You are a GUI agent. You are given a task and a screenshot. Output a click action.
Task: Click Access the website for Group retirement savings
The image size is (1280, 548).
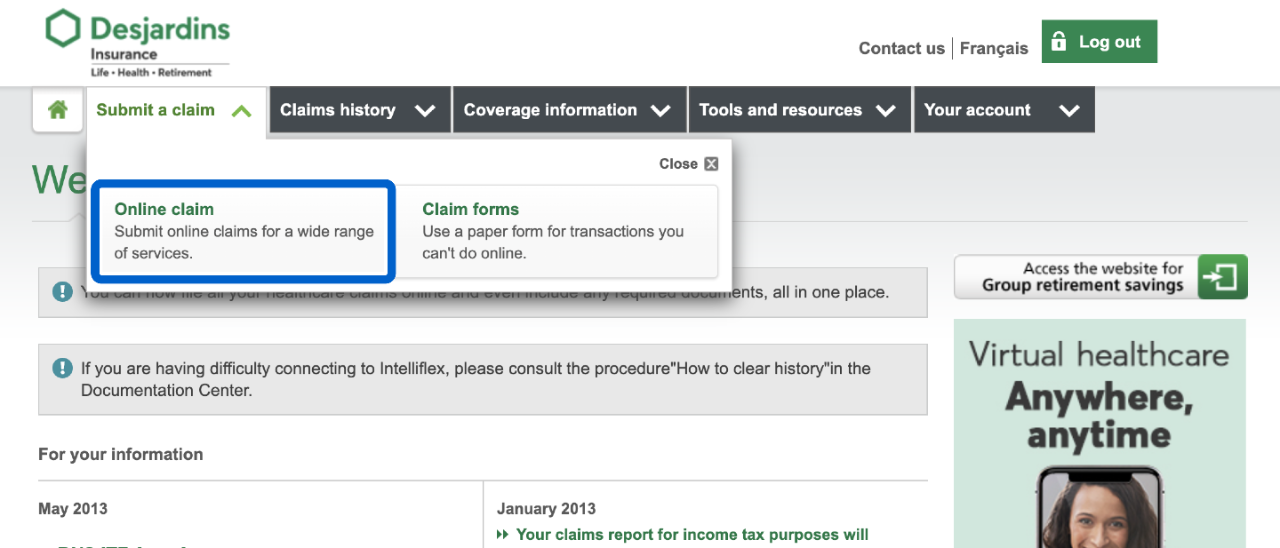[1083, 277]
